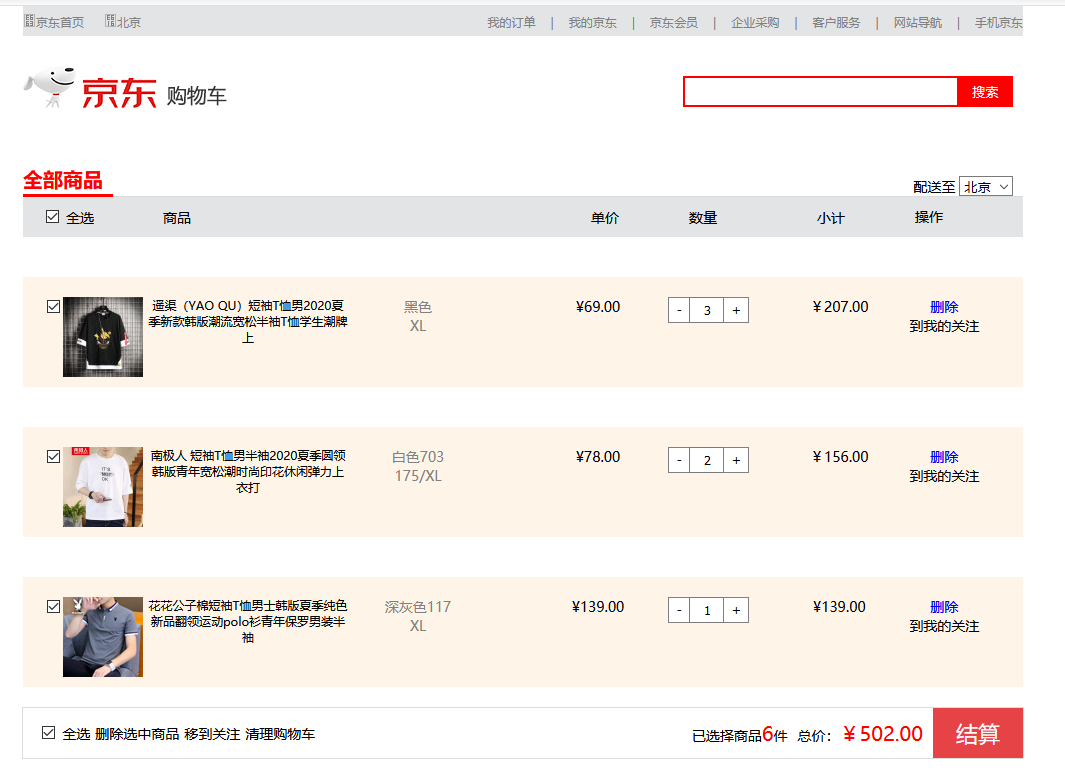
Task: Uncheck the 花花公子 polo shirt item checkbox
Action: coord(54,607)
